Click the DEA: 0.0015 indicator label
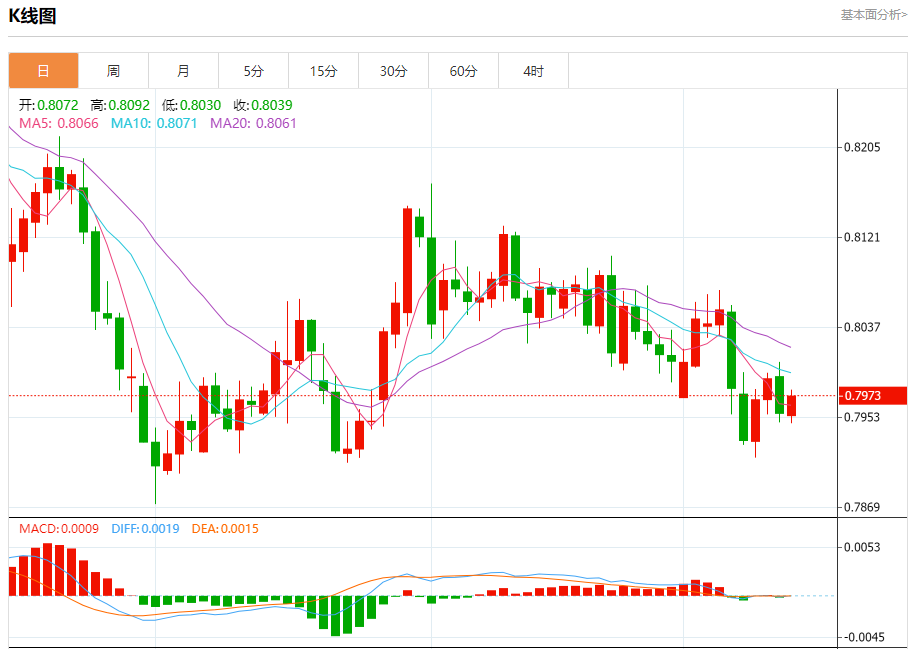The width and height of the screenshot is (916, 649). [x=224, y=528]
